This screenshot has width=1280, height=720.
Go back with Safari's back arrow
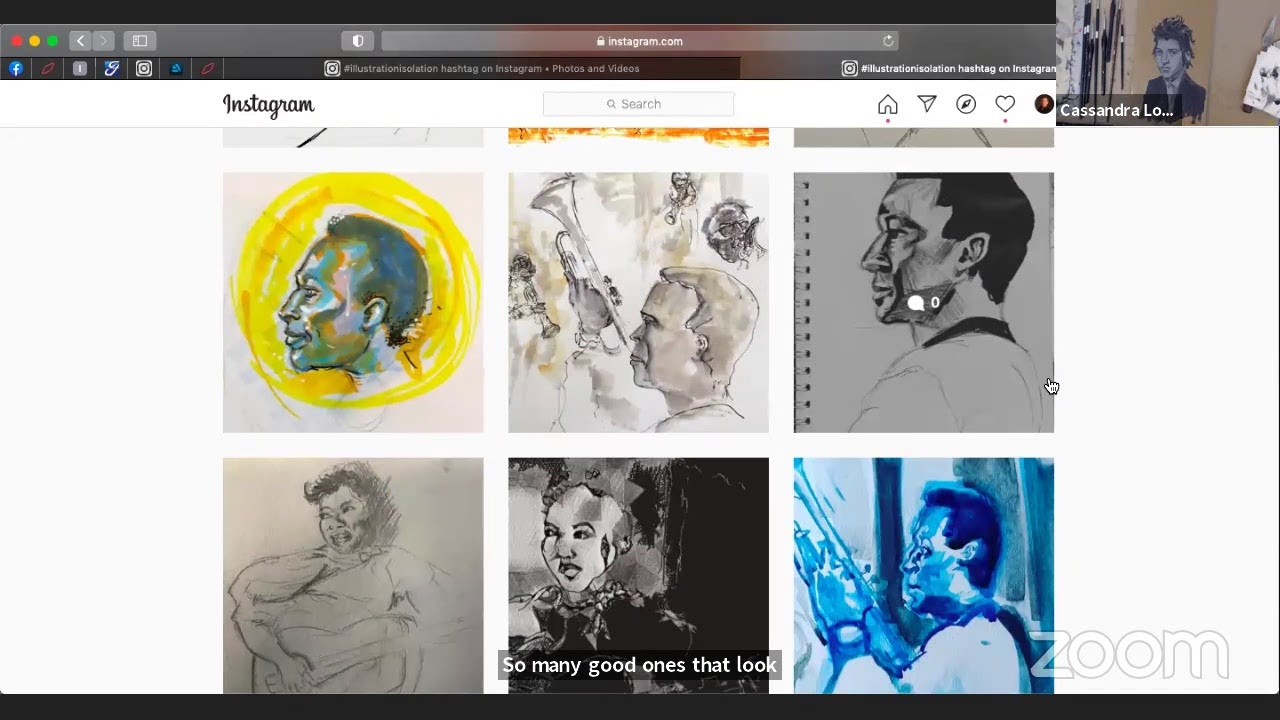click(80, 41)
